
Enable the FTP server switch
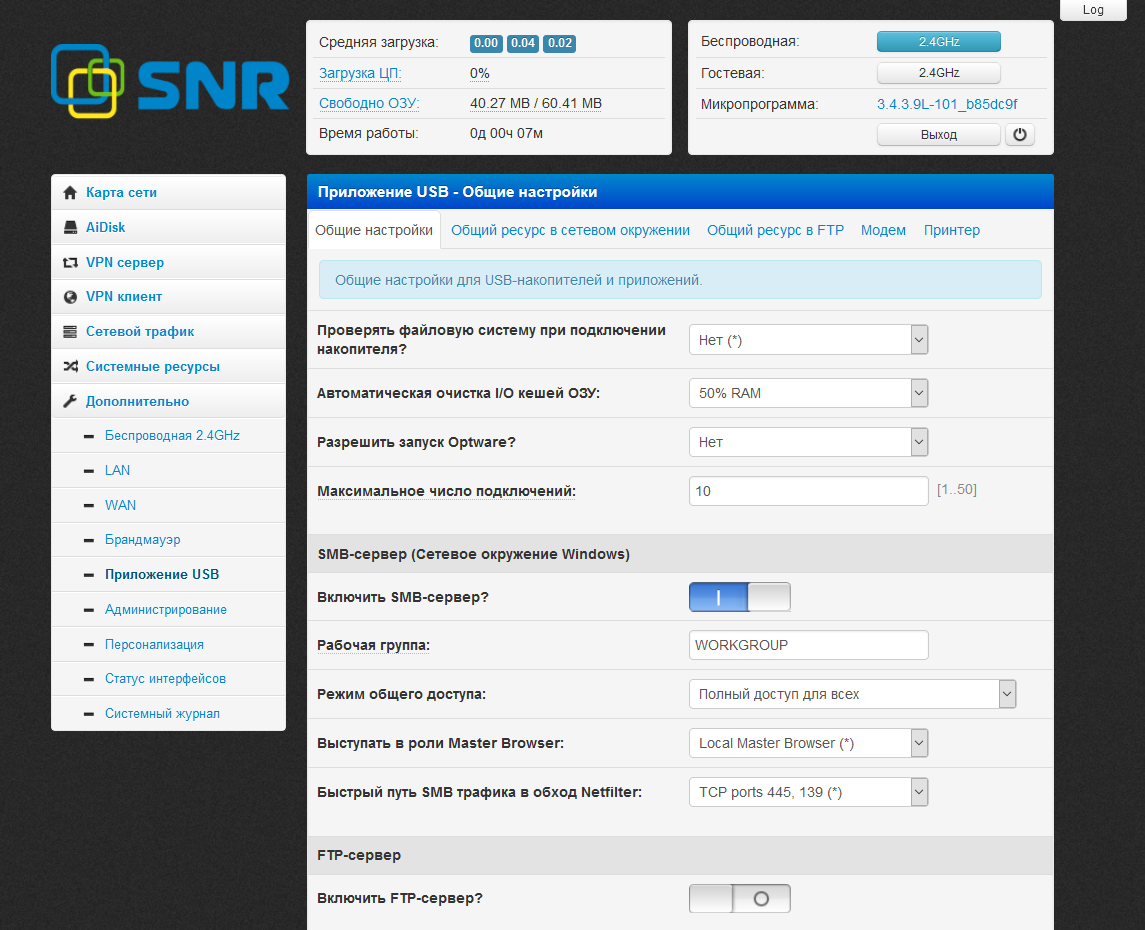coord(740,899)
